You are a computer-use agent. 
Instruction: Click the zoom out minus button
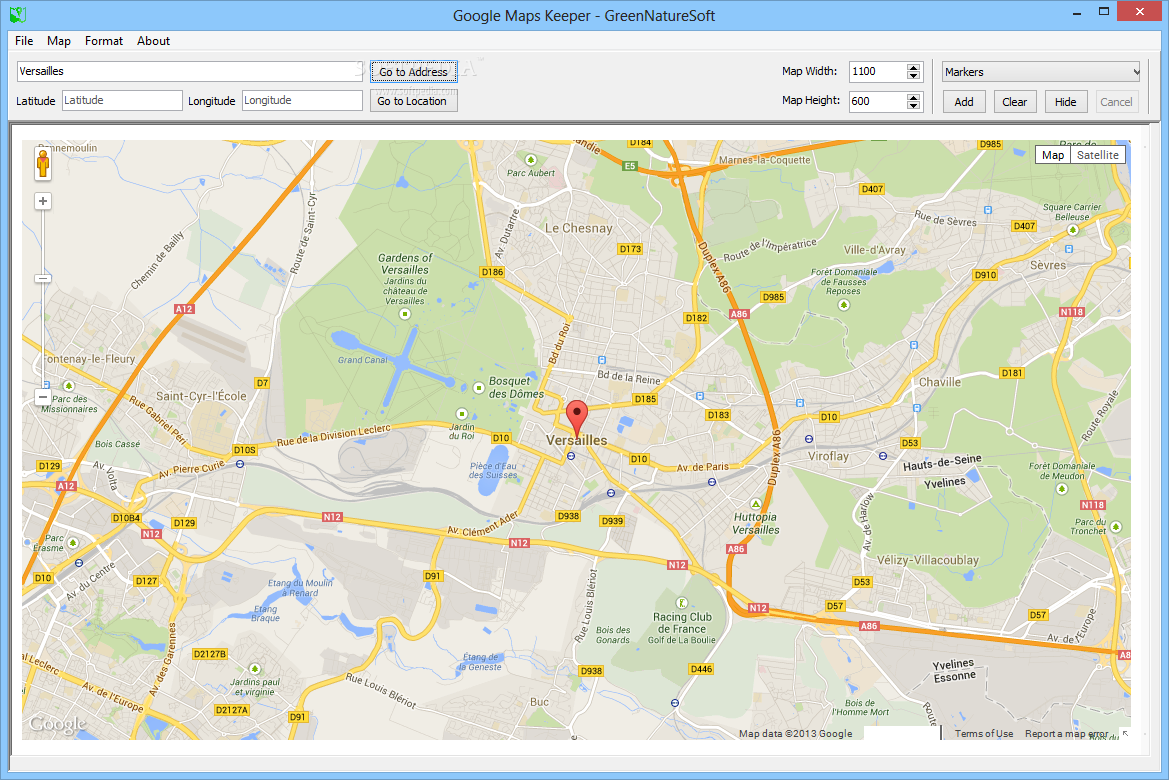[x=43, y=397]
